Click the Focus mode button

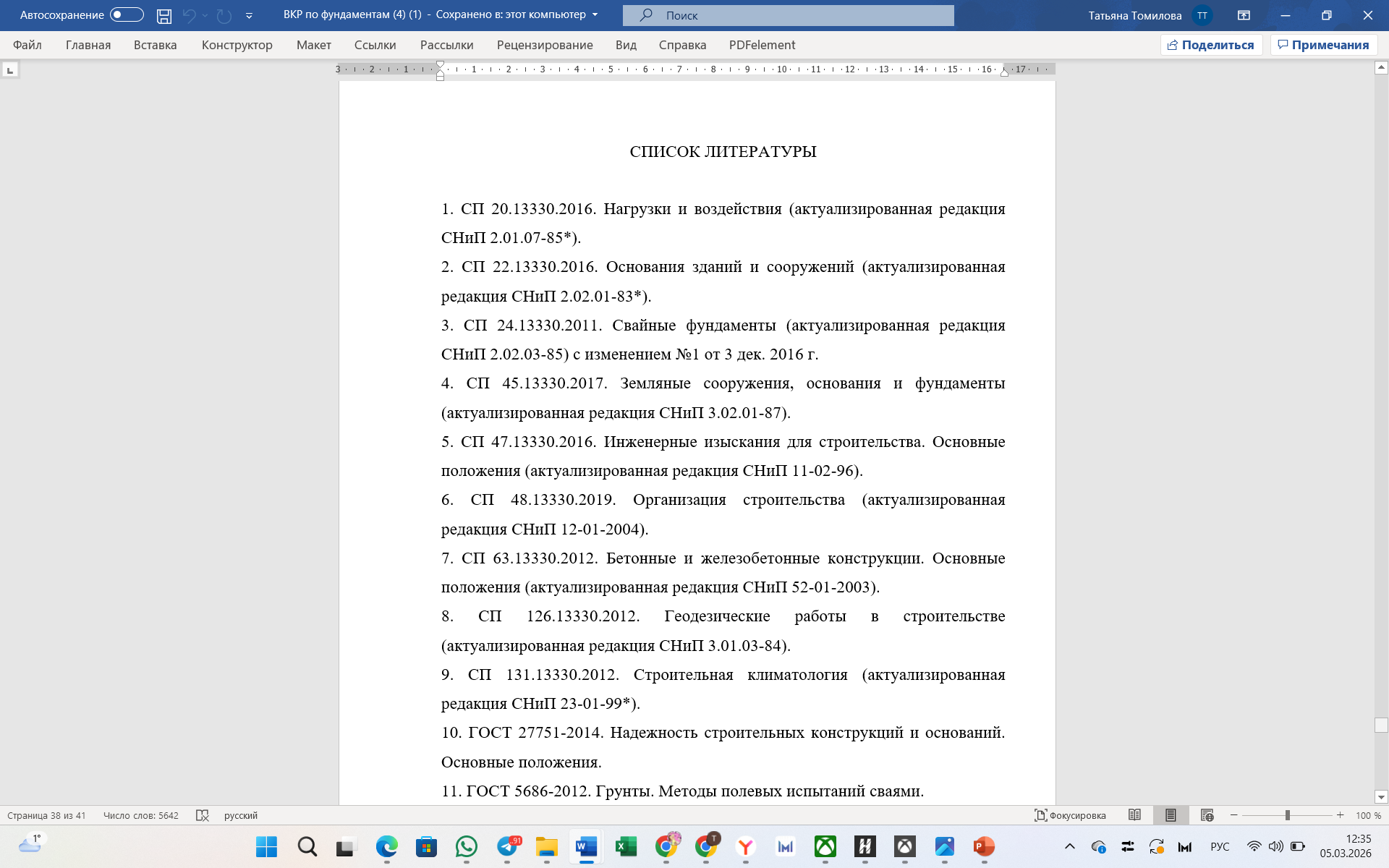(x=1070, y=815)
